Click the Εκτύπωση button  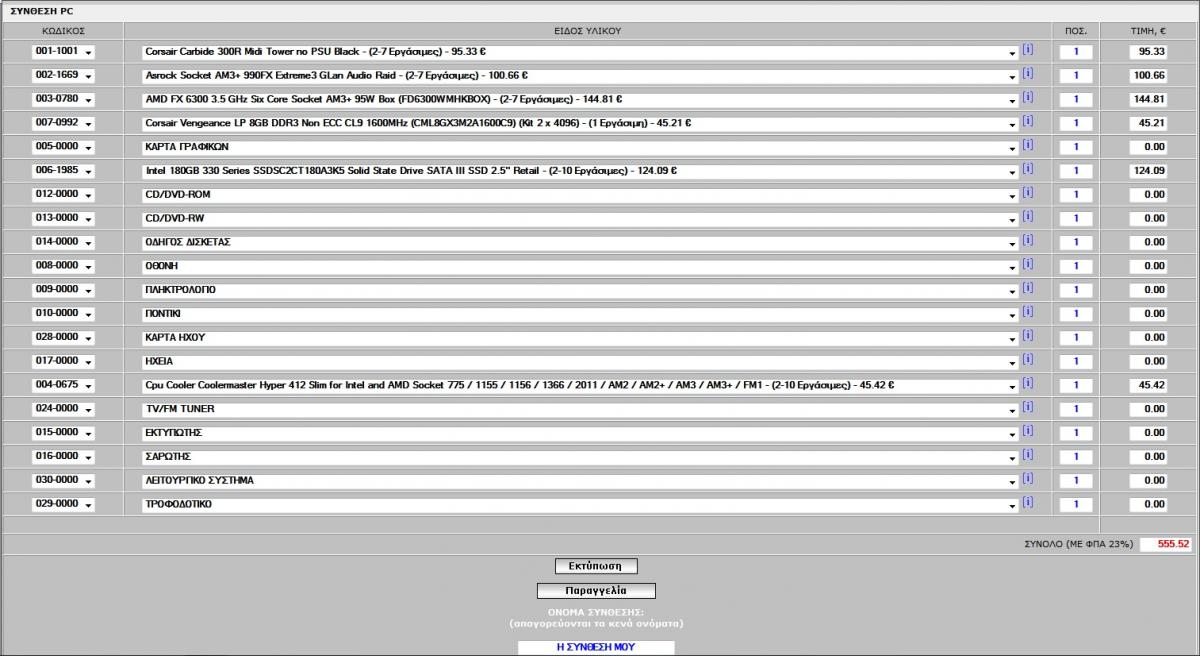(596, 566)
